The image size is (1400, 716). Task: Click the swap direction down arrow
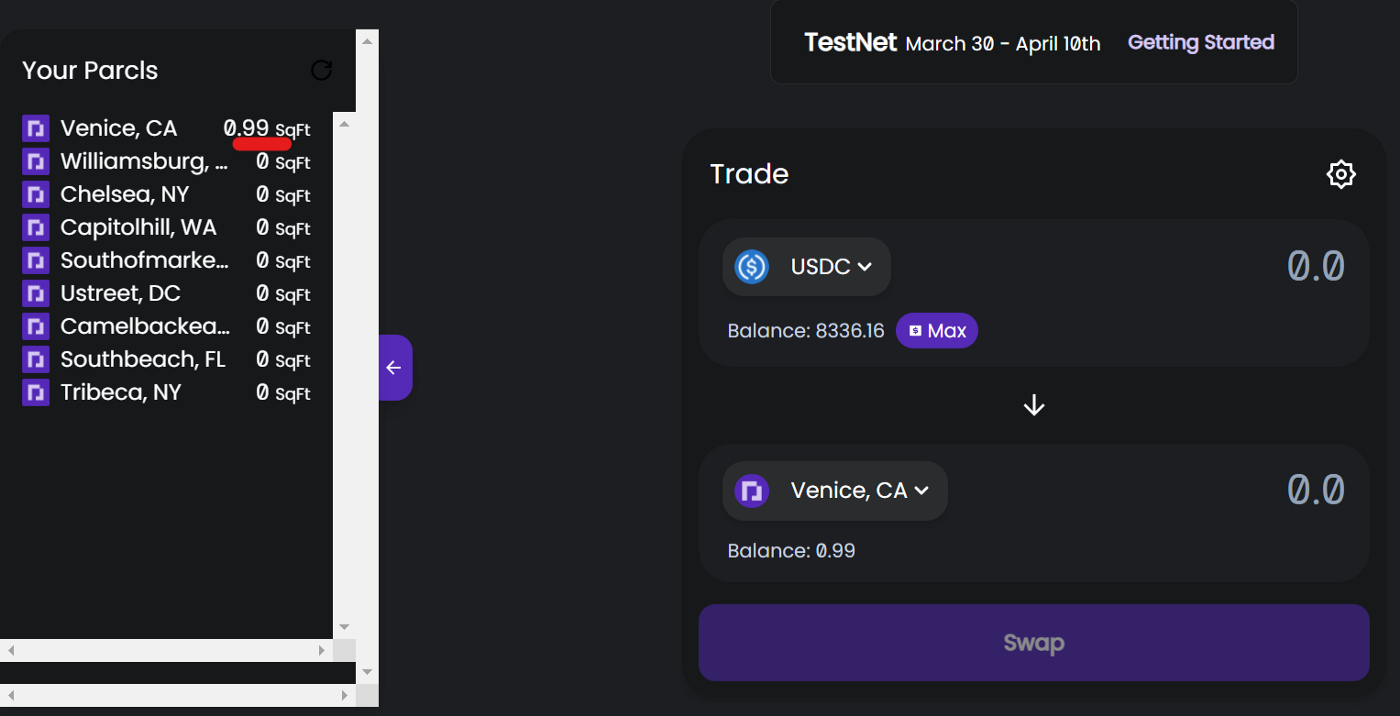coord(1034,405)
